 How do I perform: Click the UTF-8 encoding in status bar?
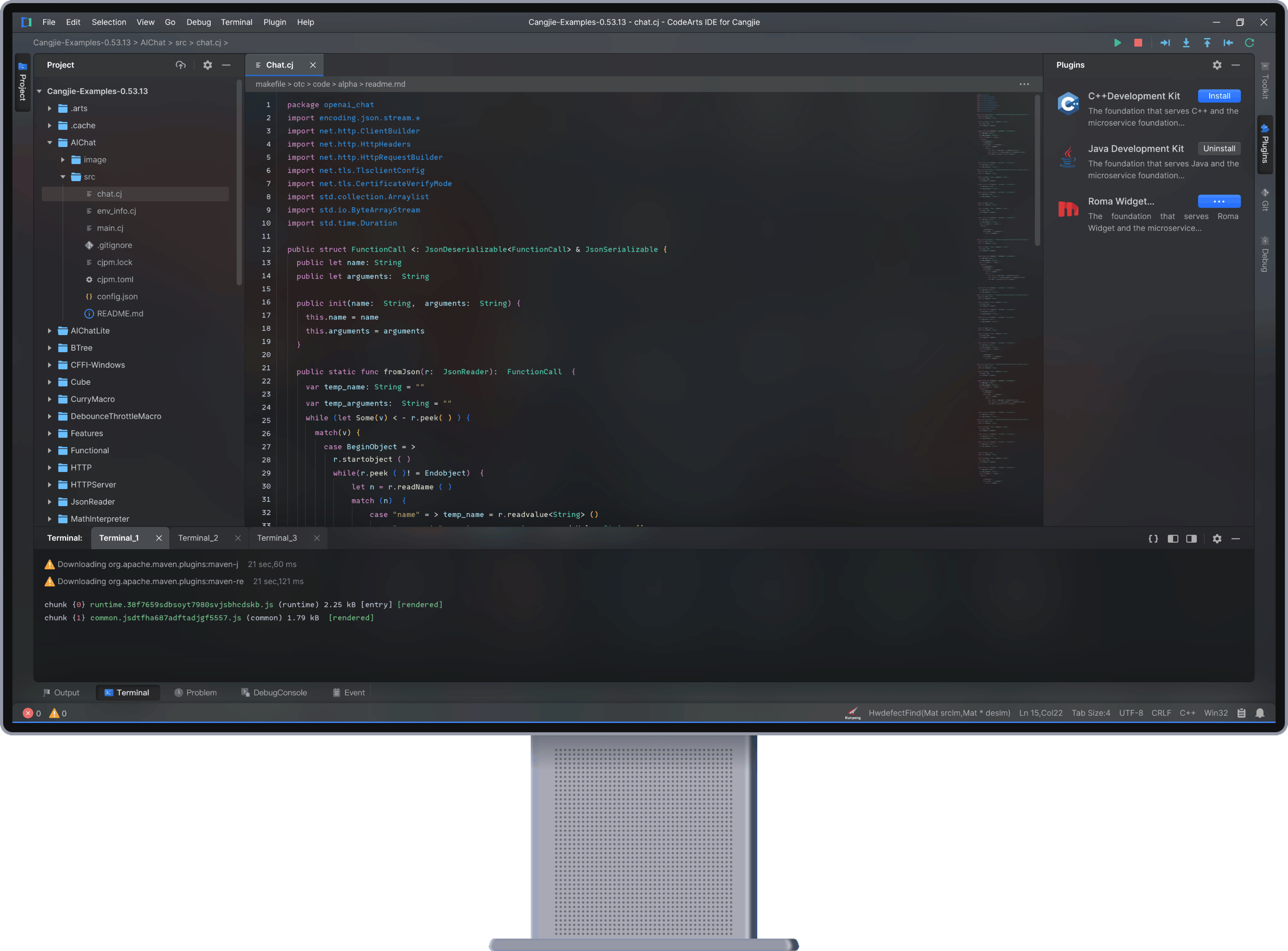[1131, 713]
